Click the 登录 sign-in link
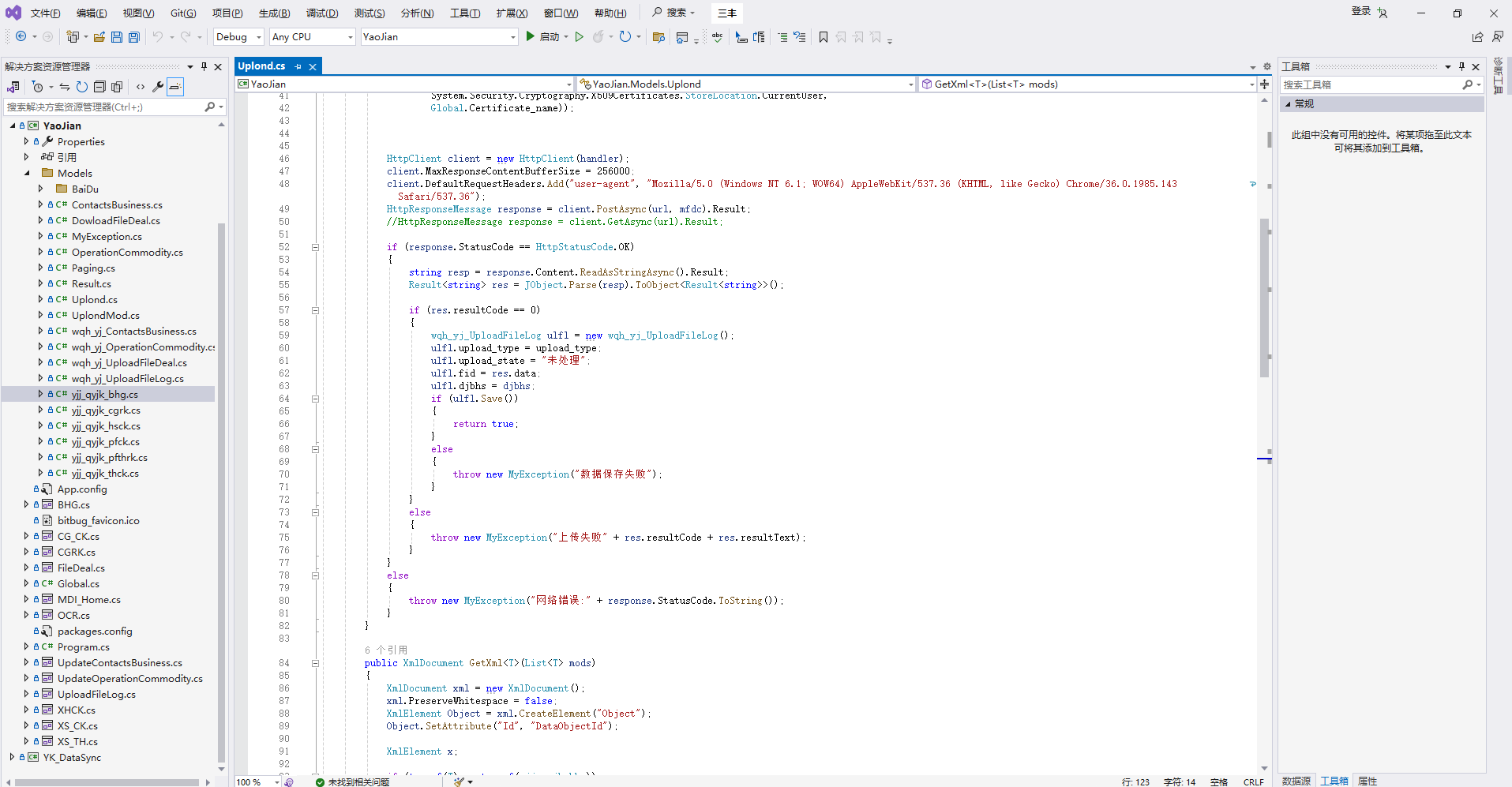Viewport: 1512px width, 787px height. pos(1360,11)
